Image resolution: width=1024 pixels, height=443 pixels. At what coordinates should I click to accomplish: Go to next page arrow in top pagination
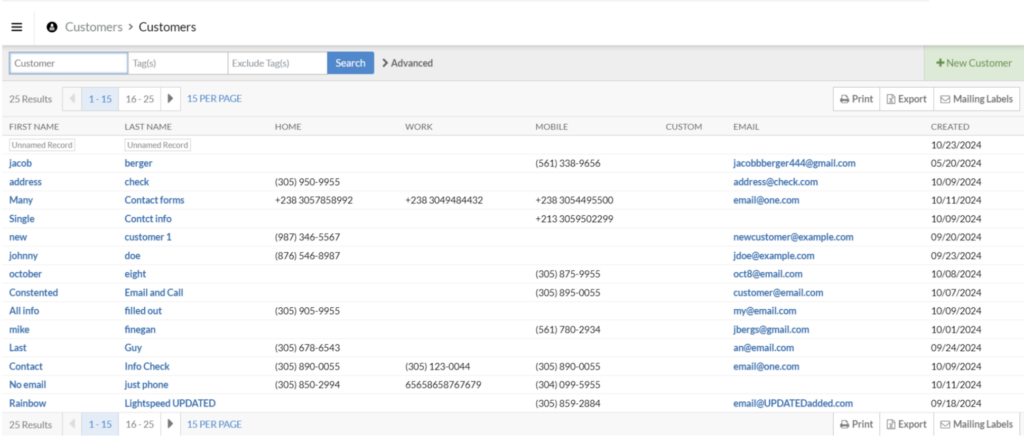point(170,99)
